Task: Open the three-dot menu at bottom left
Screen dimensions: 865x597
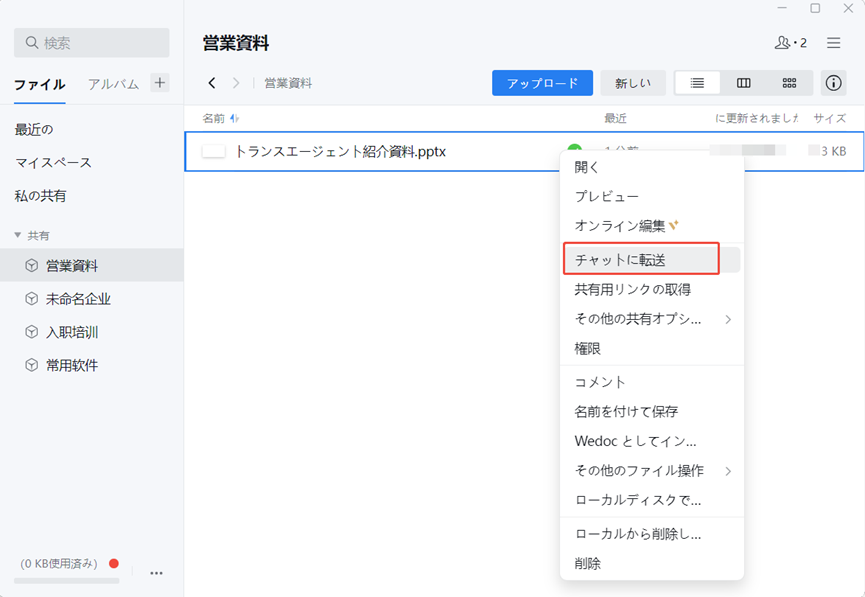Action: click(156, 573)
